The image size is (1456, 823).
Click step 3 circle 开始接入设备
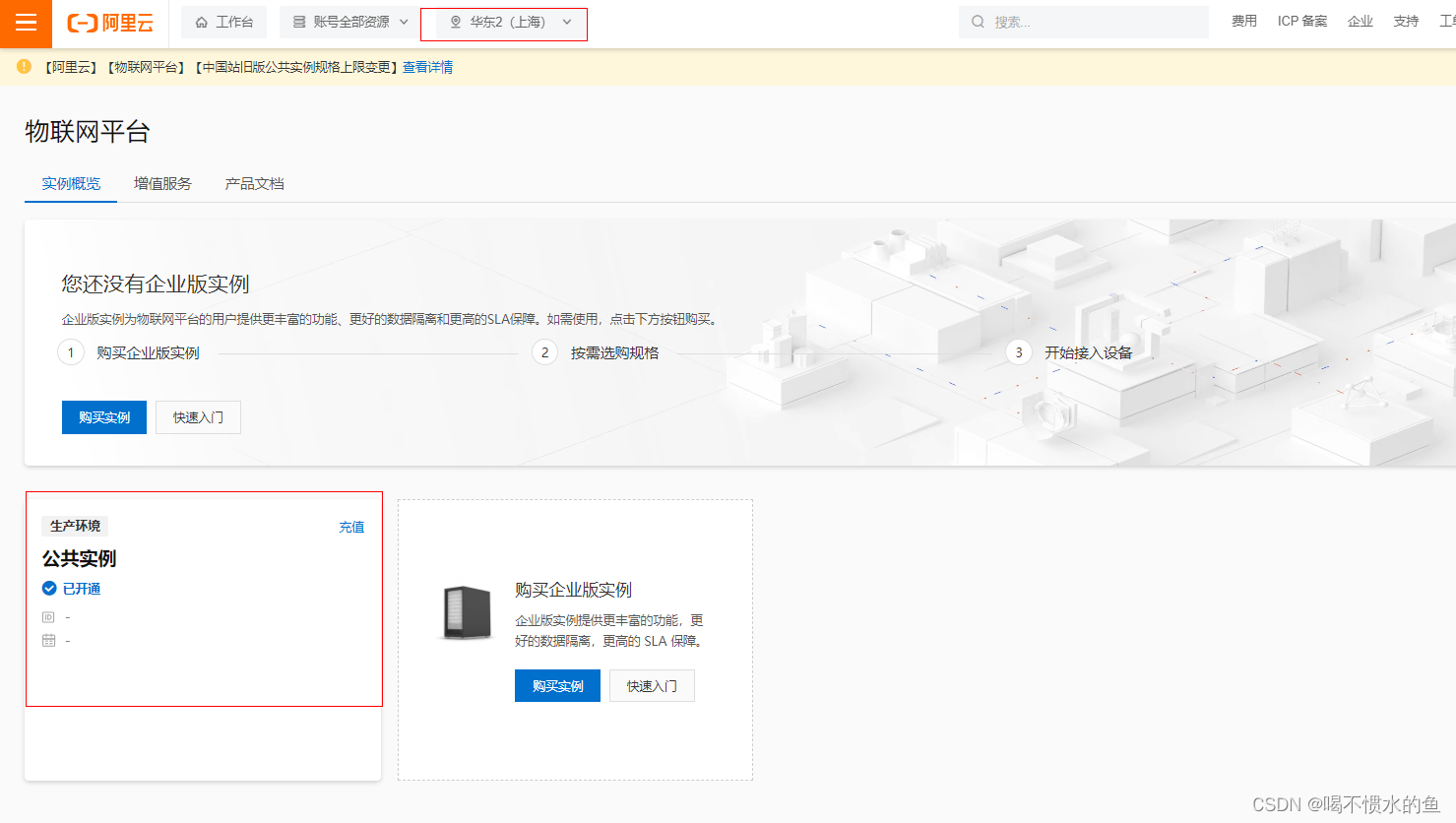pos(1019,352)
